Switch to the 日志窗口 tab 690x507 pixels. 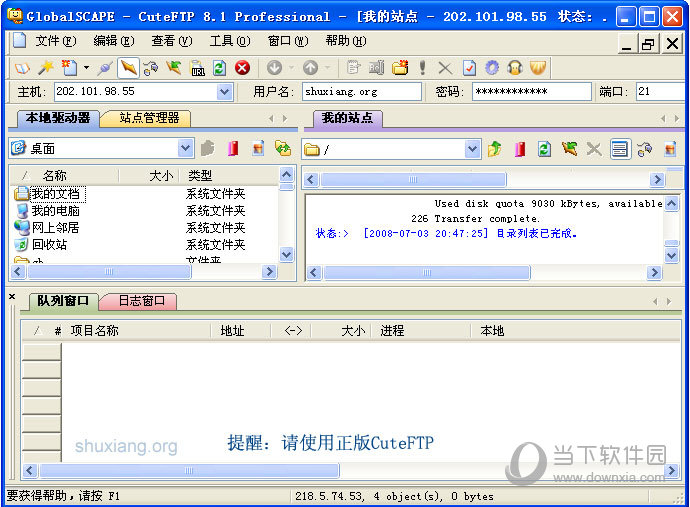click(x=142, y=301)
